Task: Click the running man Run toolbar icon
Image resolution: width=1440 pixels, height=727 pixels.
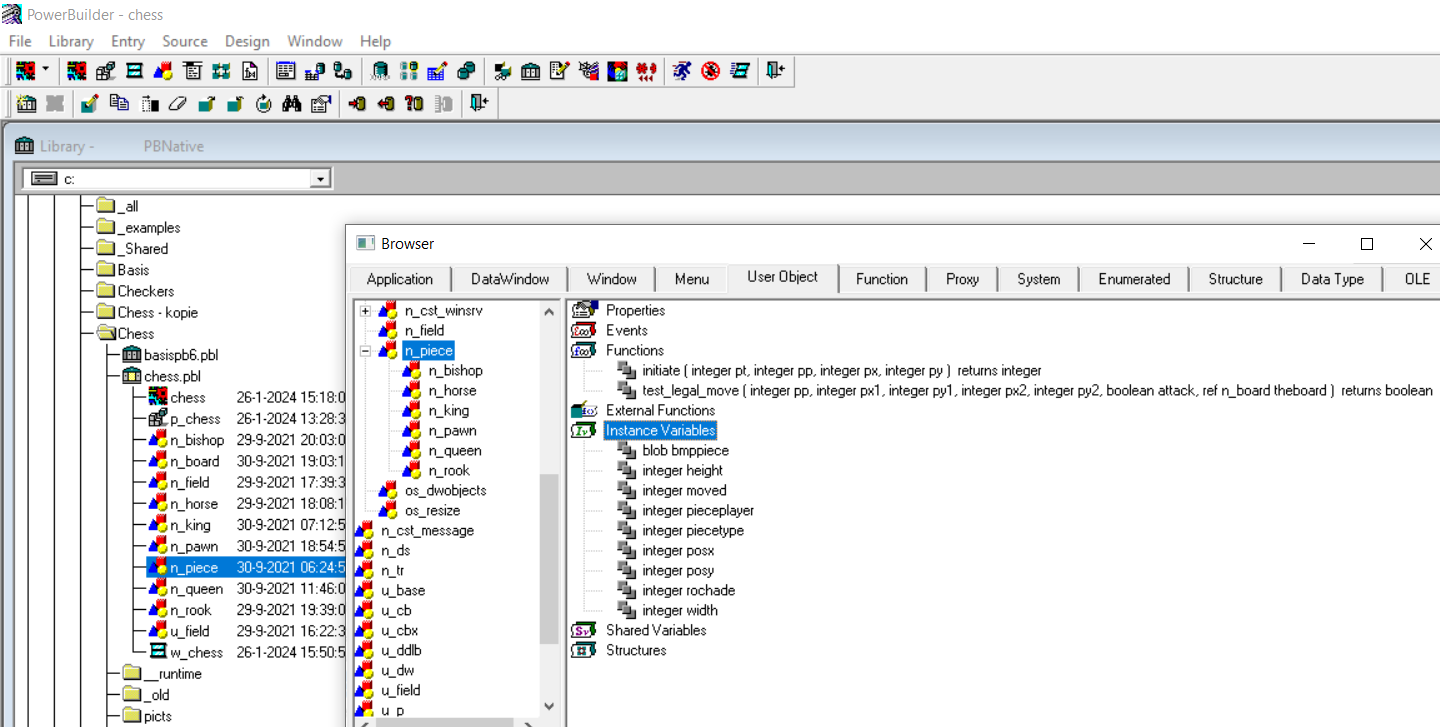Action: click(682, 71)
